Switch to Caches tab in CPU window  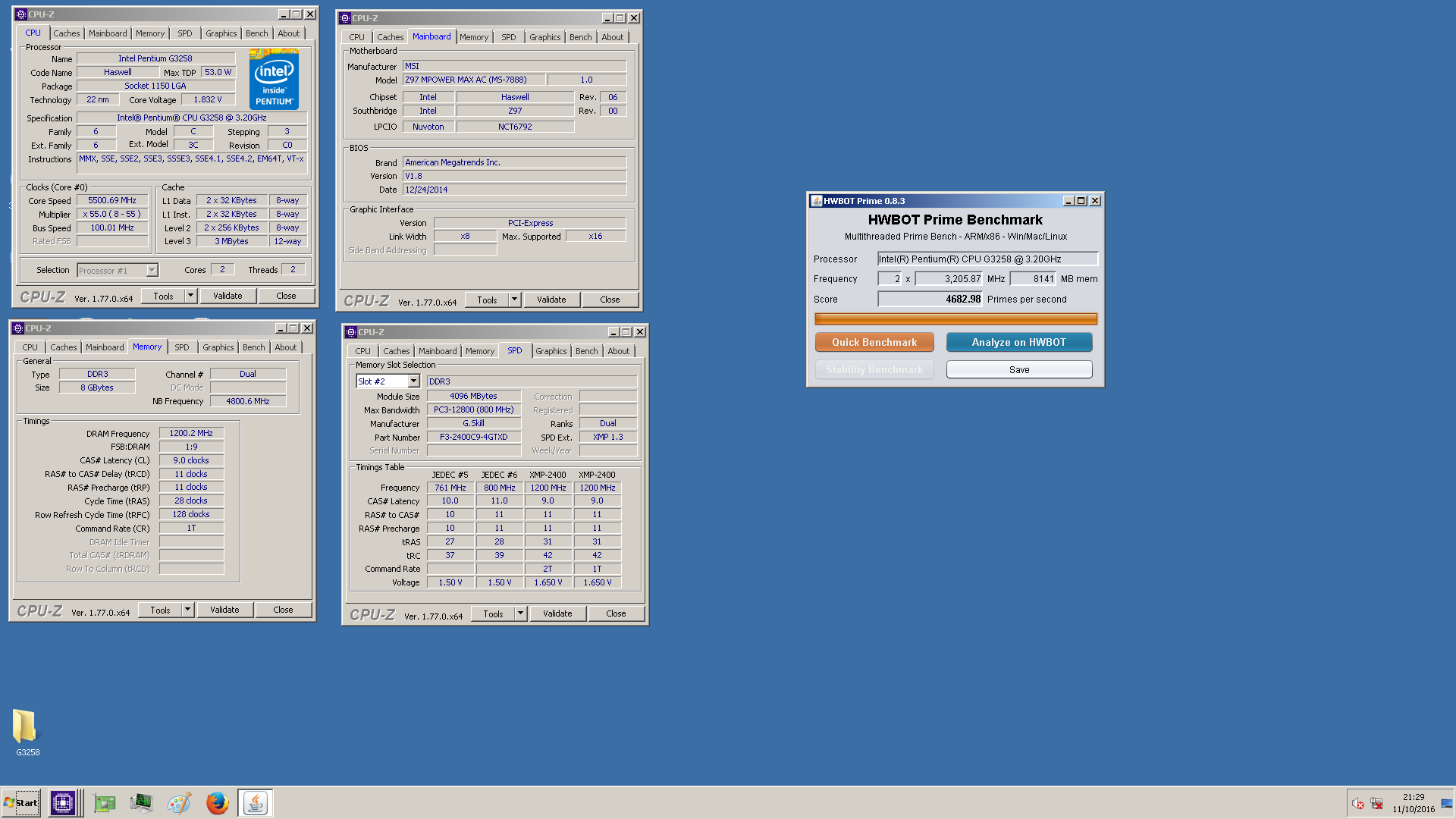[x=67, y=33]
